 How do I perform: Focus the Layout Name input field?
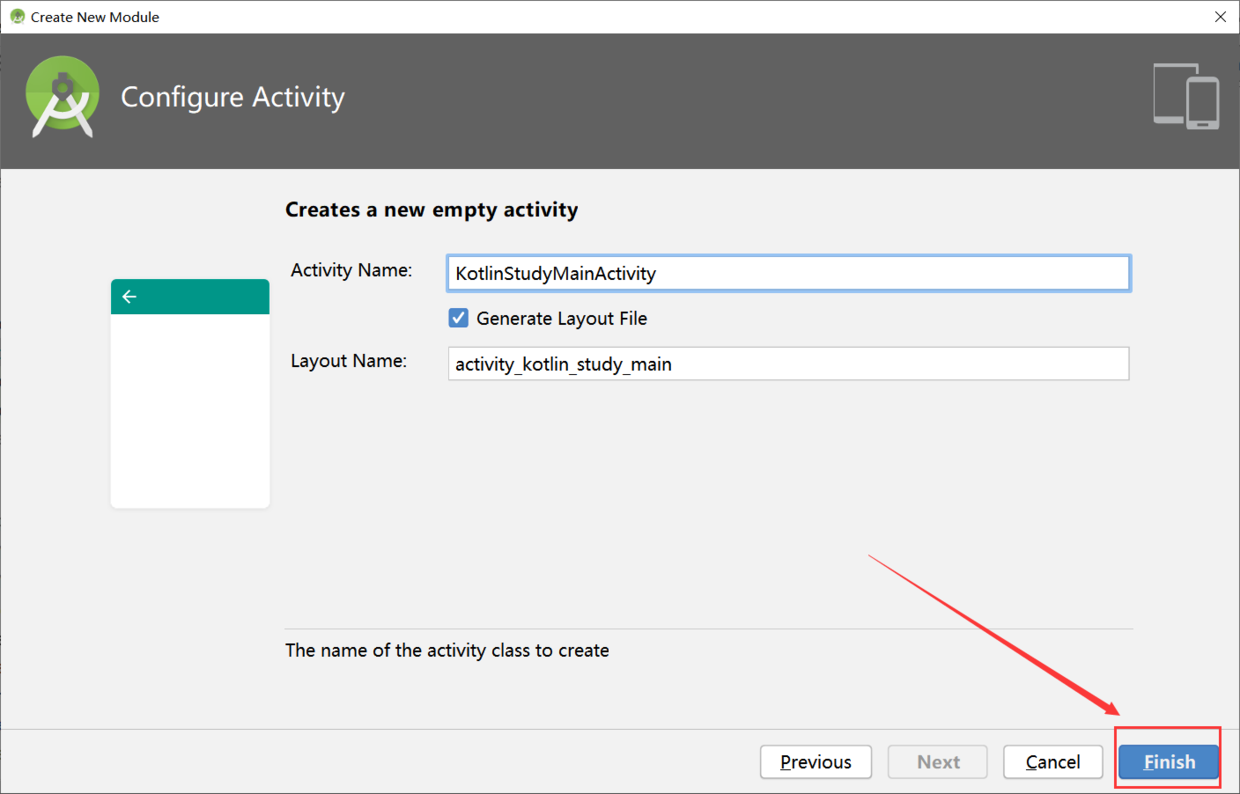pos(789,364)
